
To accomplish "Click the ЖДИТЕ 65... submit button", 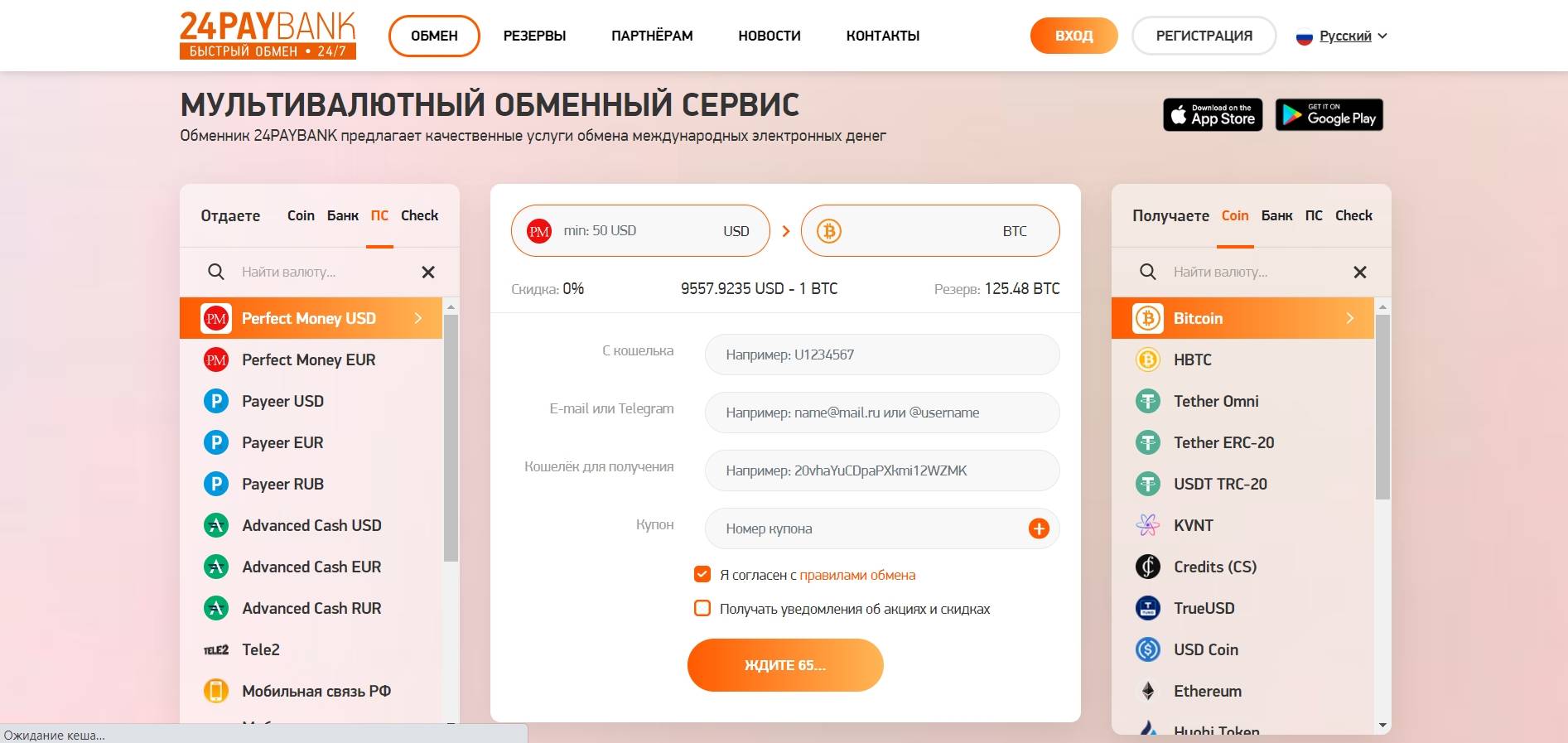I will coord(785,665).
